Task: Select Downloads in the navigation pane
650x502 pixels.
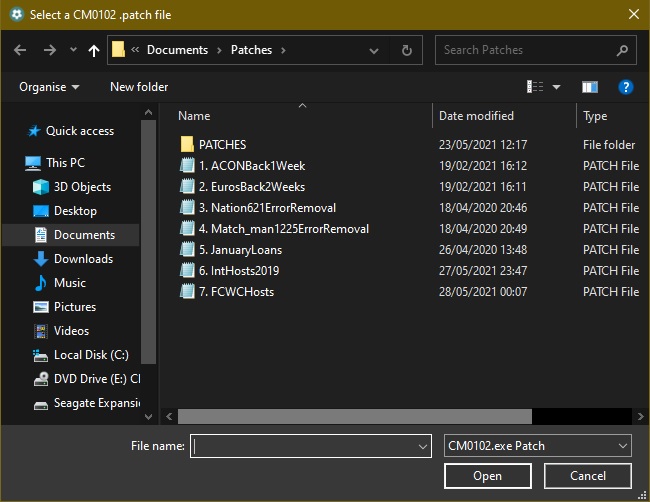Action: [x=83, y=259]
